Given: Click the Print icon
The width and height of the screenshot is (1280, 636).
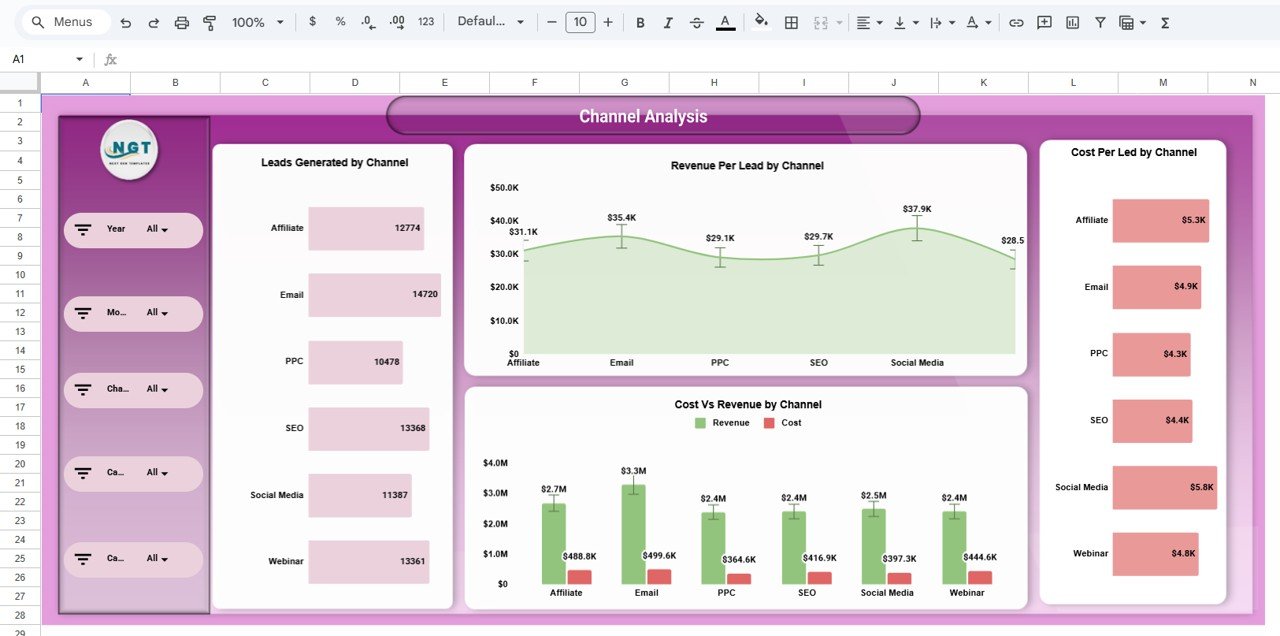Looking at the screenshot, I should 181,21.
